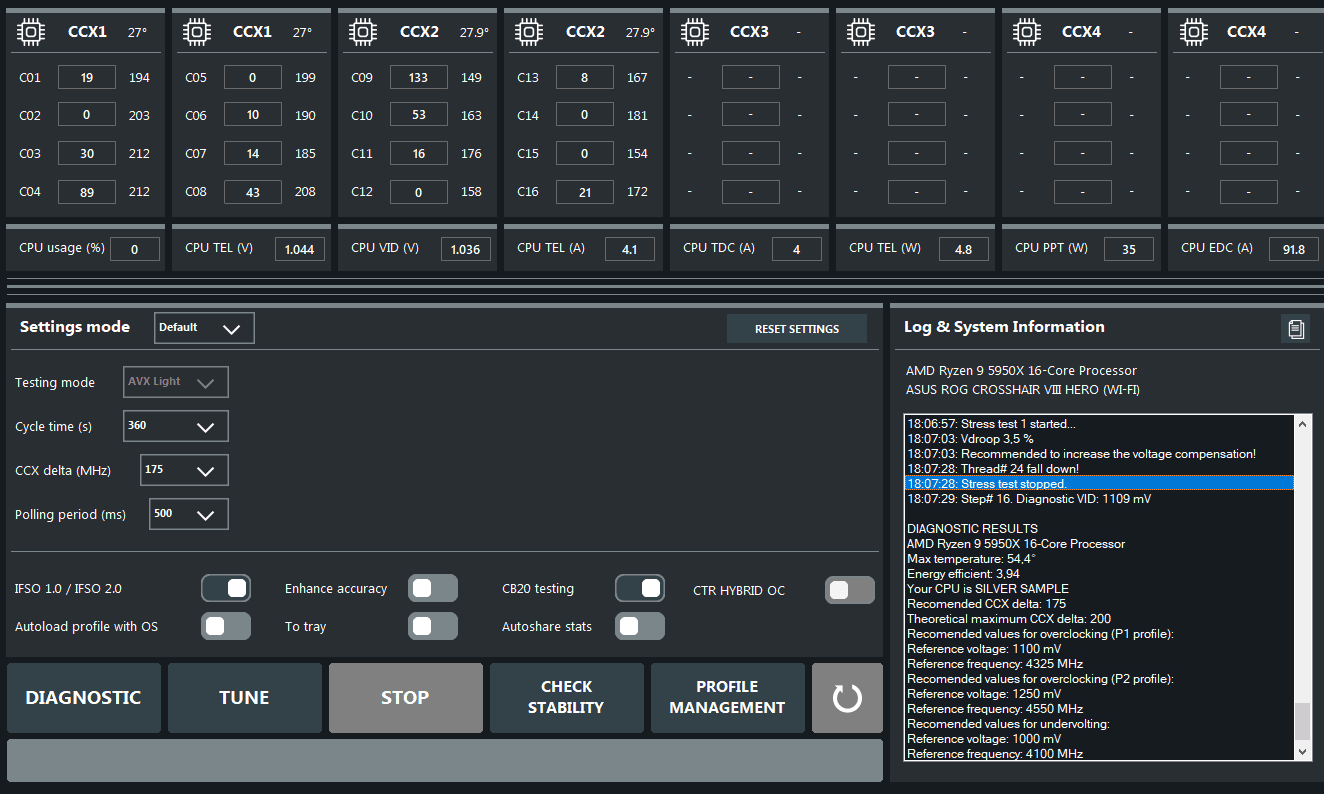The width and height of the screenshot is (1324, 794).
Task: Toggle the CB20 testing switch
Action: [640, 588]
